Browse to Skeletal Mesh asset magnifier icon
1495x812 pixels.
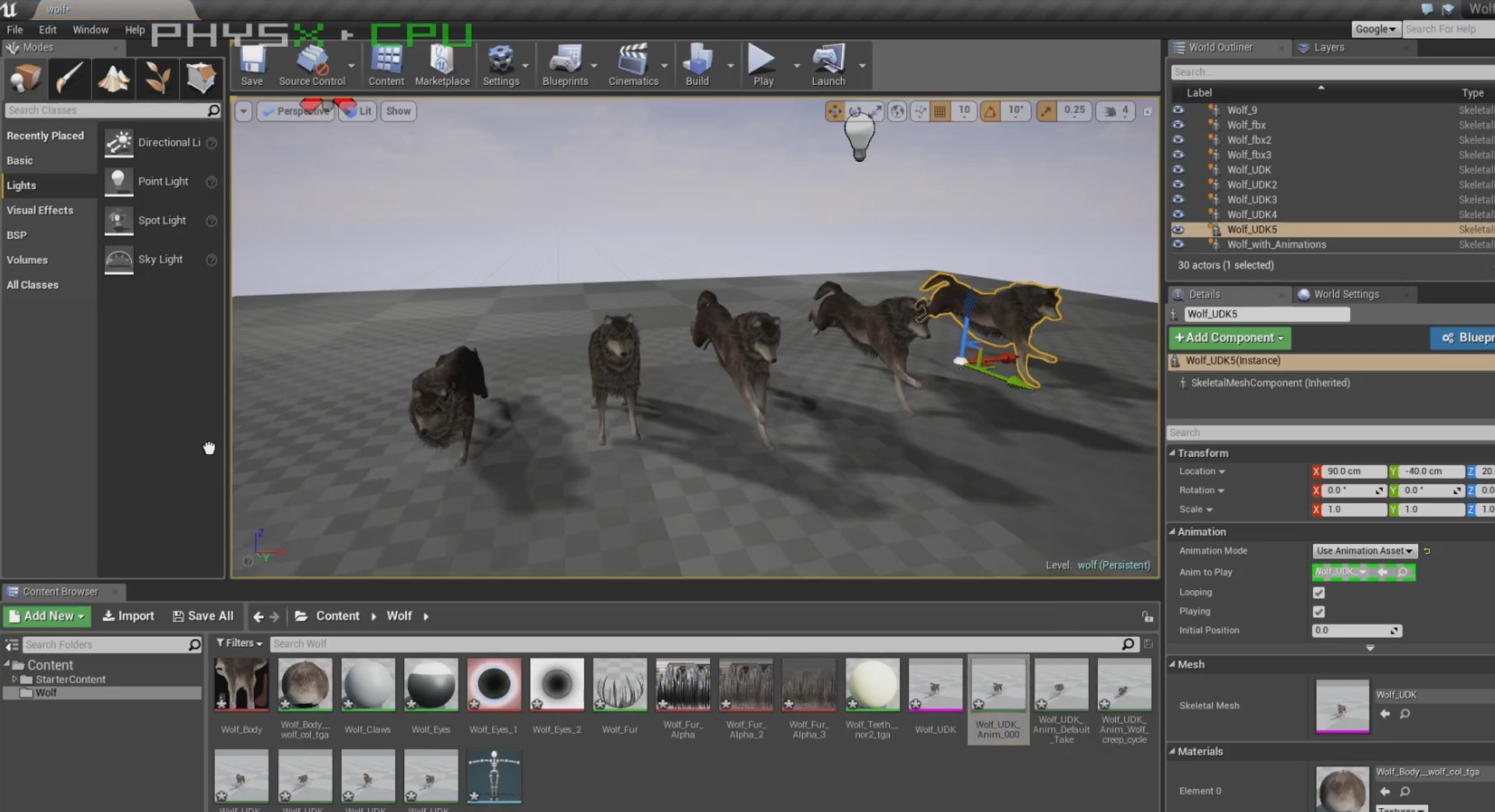coord(1405,714)
